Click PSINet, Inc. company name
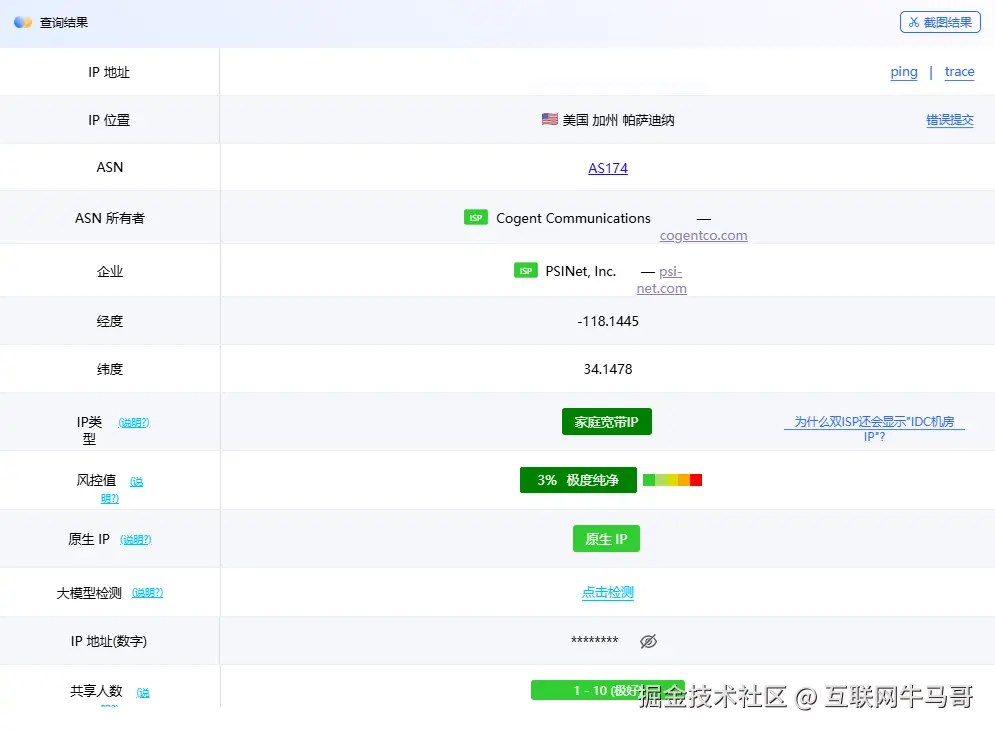 581,271
